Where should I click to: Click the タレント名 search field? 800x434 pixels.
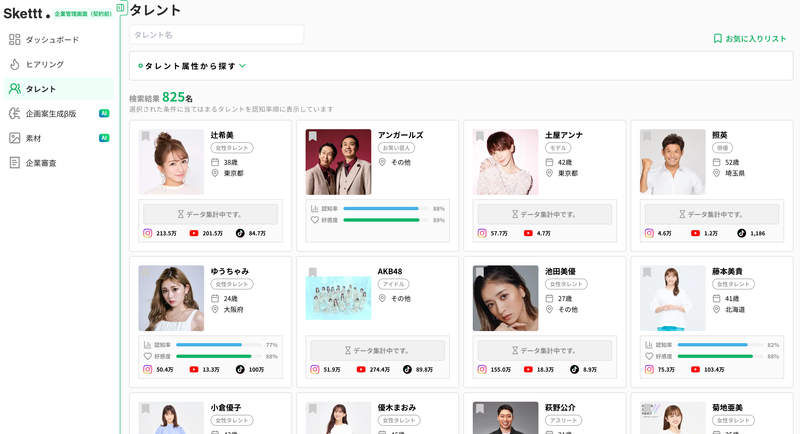[216, 35]
